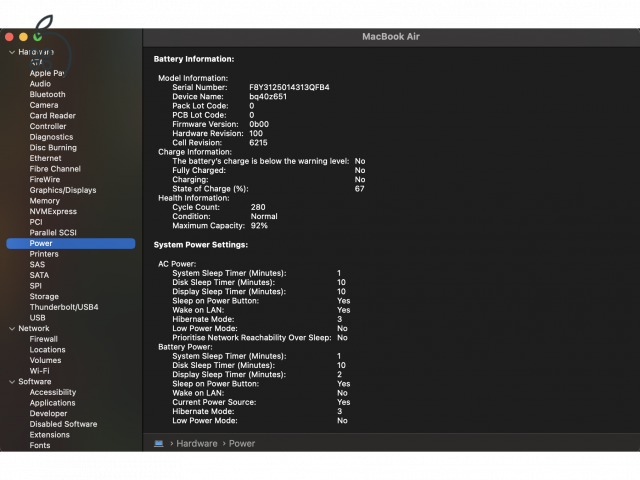Viewport: 640px width, 480px height.
Task: Select Parallel SCSI entry
Action: 53,233
